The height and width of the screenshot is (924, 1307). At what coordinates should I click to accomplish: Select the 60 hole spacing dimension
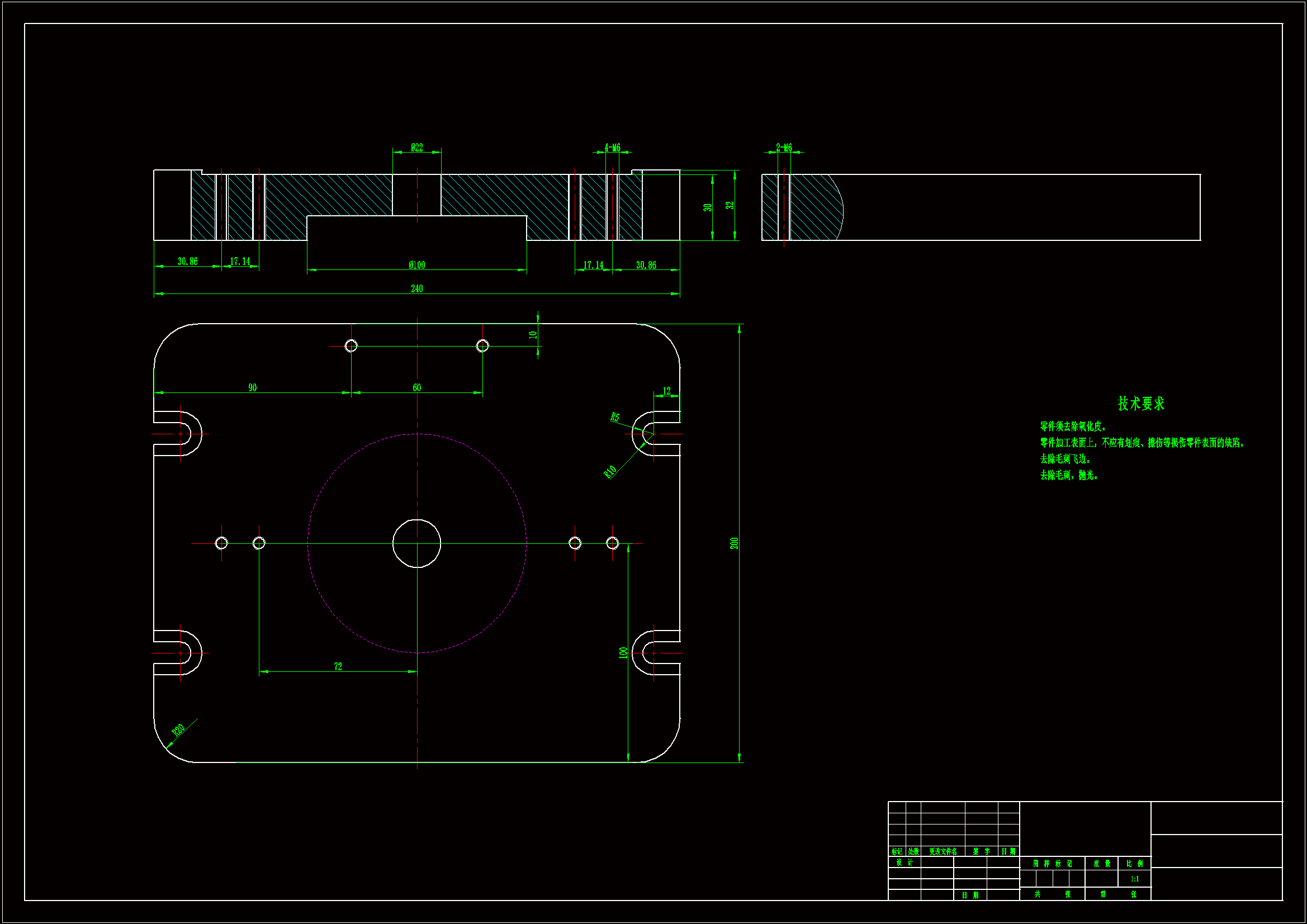(416, 388)
